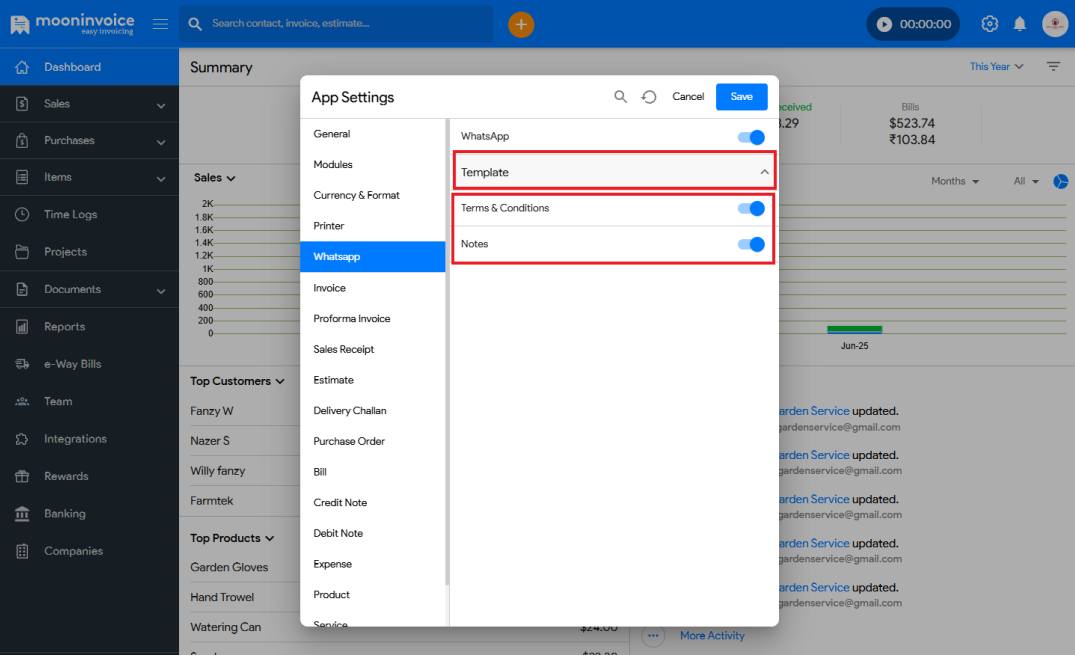
Task: Click the Banking building icon
Action: 22,514
